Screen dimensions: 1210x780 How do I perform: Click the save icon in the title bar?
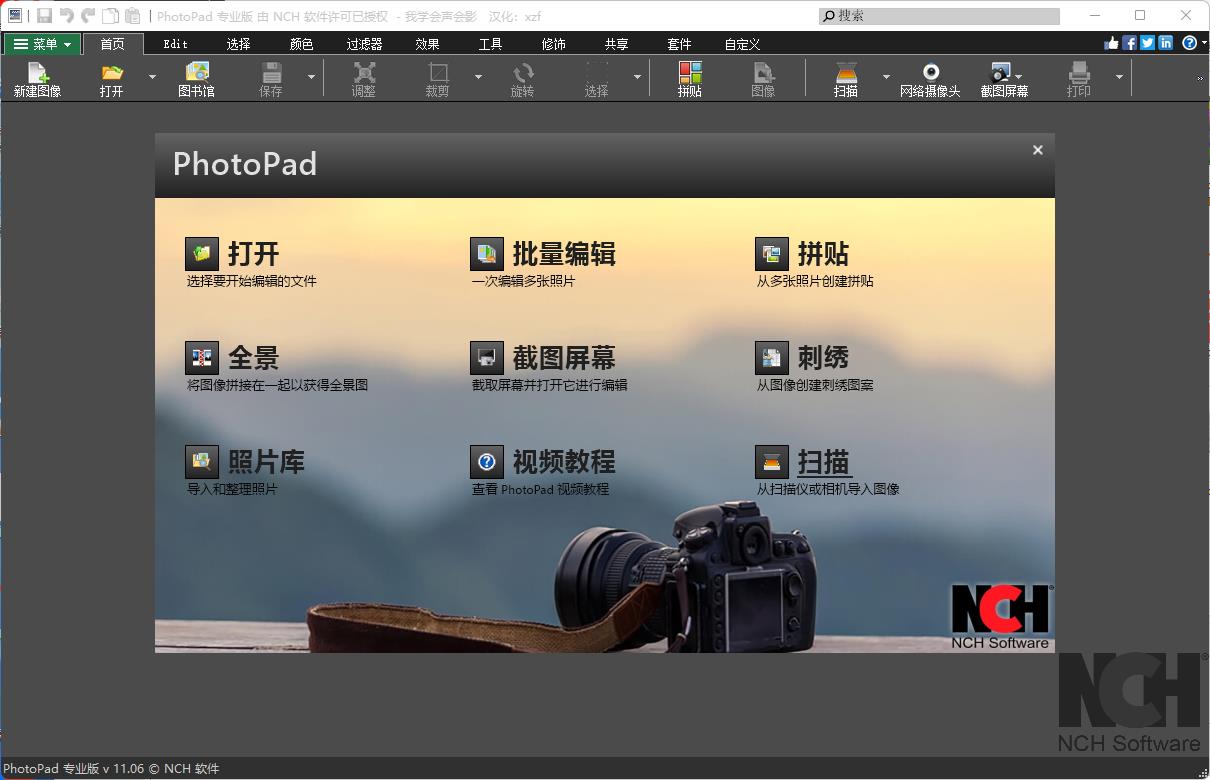[x=45, y=16]
